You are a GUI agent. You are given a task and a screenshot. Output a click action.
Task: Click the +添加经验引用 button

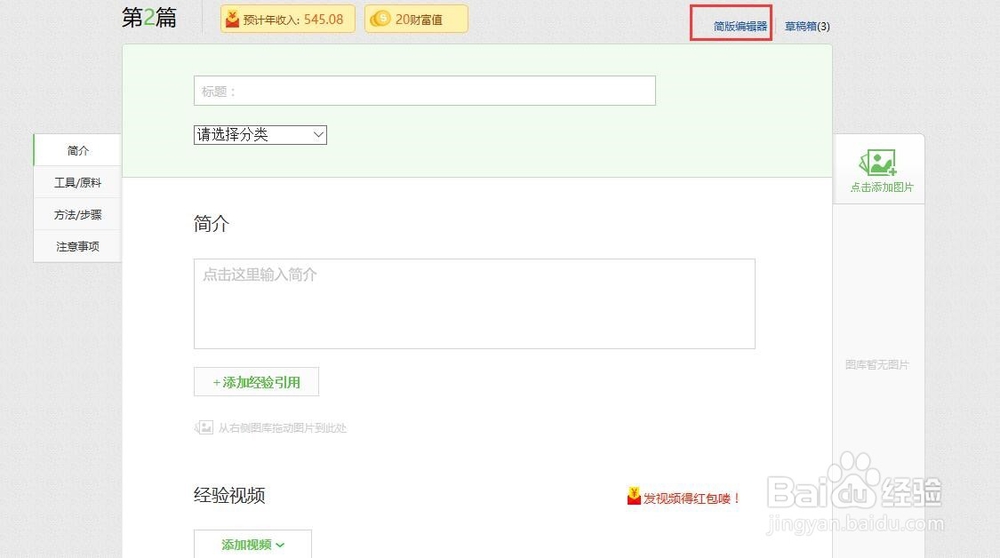(x=256, y=382)
